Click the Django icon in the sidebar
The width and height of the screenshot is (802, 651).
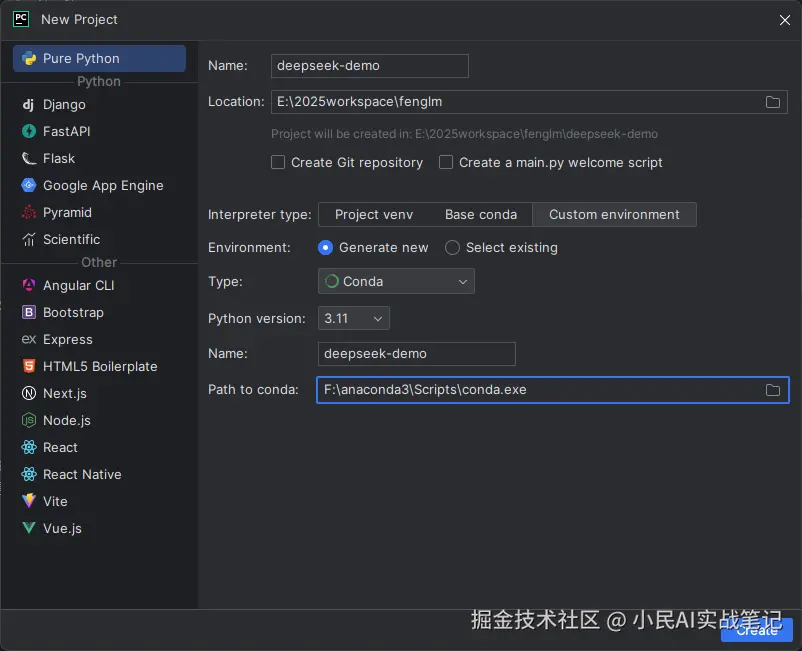coord(29,105)
